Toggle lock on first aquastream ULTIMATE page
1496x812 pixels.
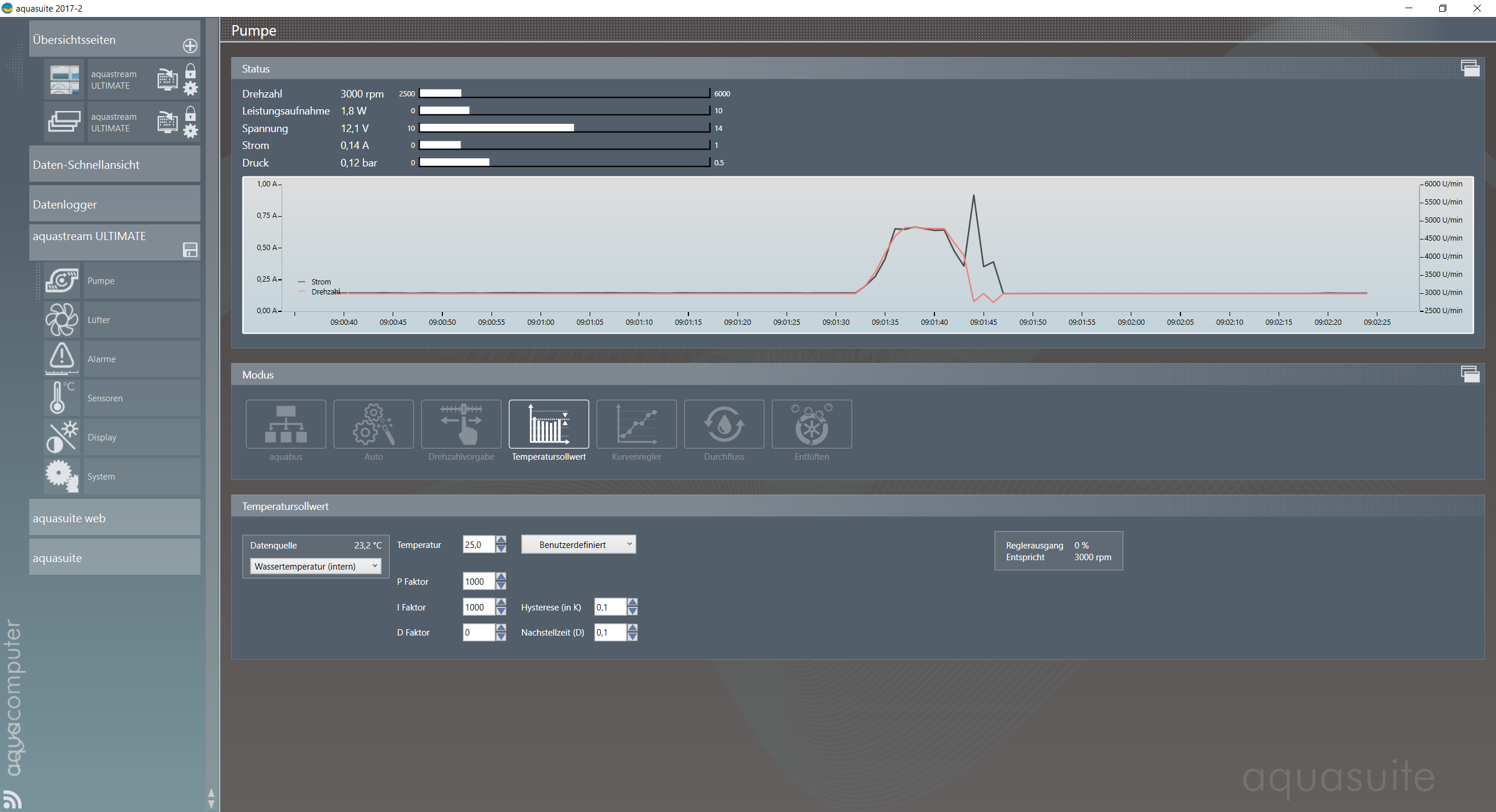click(191, 71)
